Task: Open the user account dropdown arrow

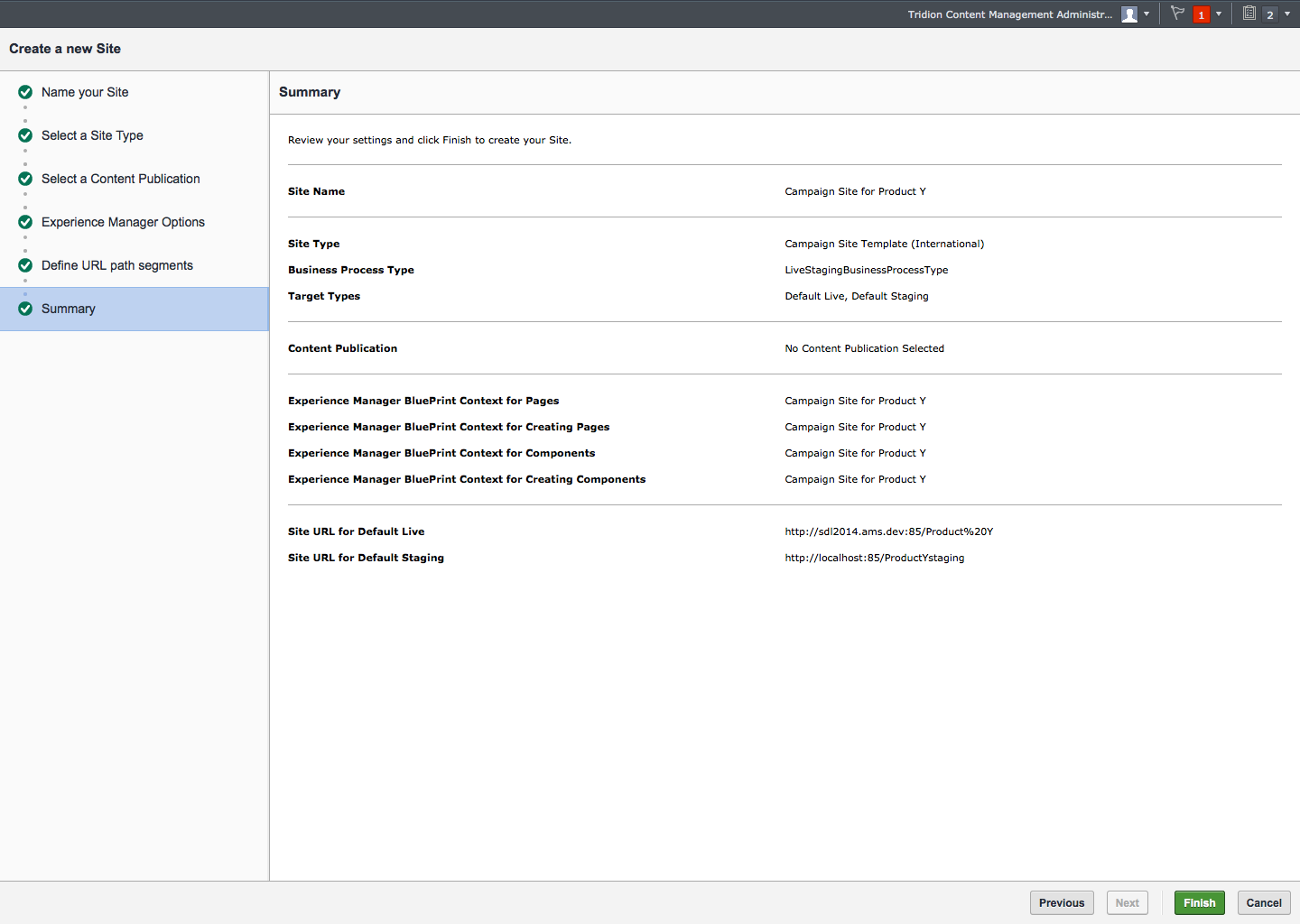Action: click(1147, 14)
